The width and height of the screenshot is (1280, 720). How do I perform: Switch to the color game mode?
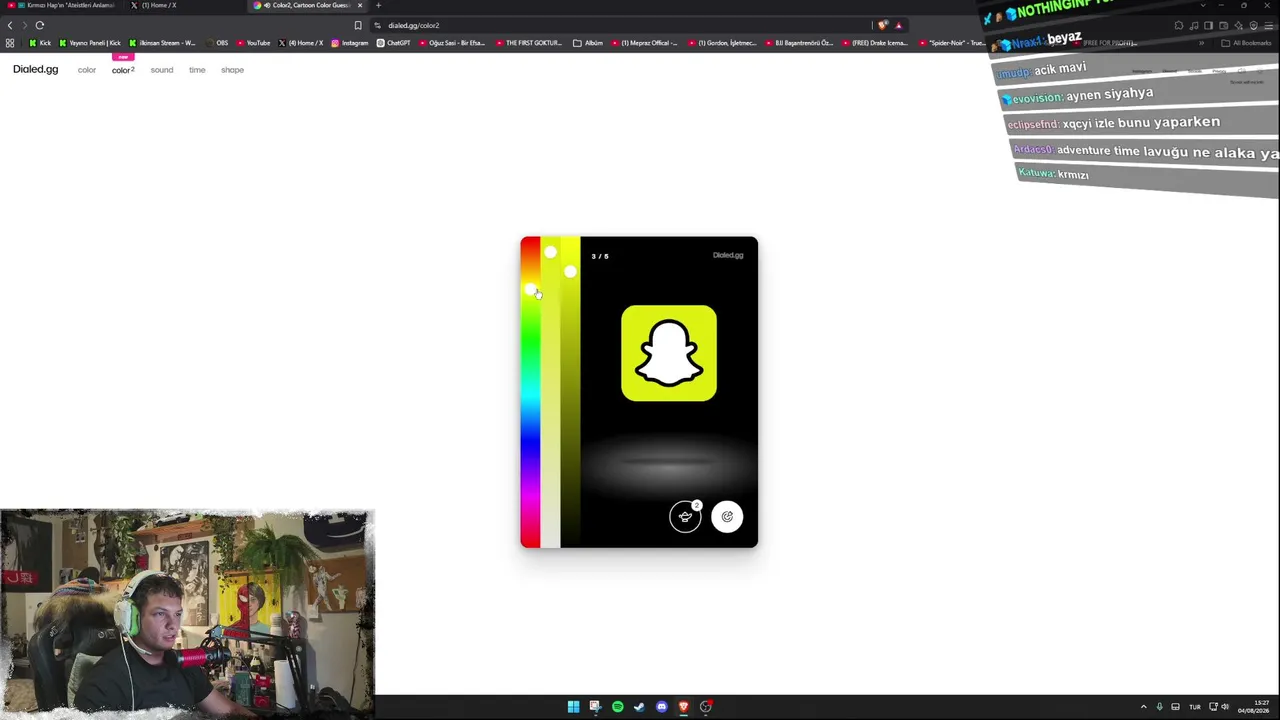(87, 70)
